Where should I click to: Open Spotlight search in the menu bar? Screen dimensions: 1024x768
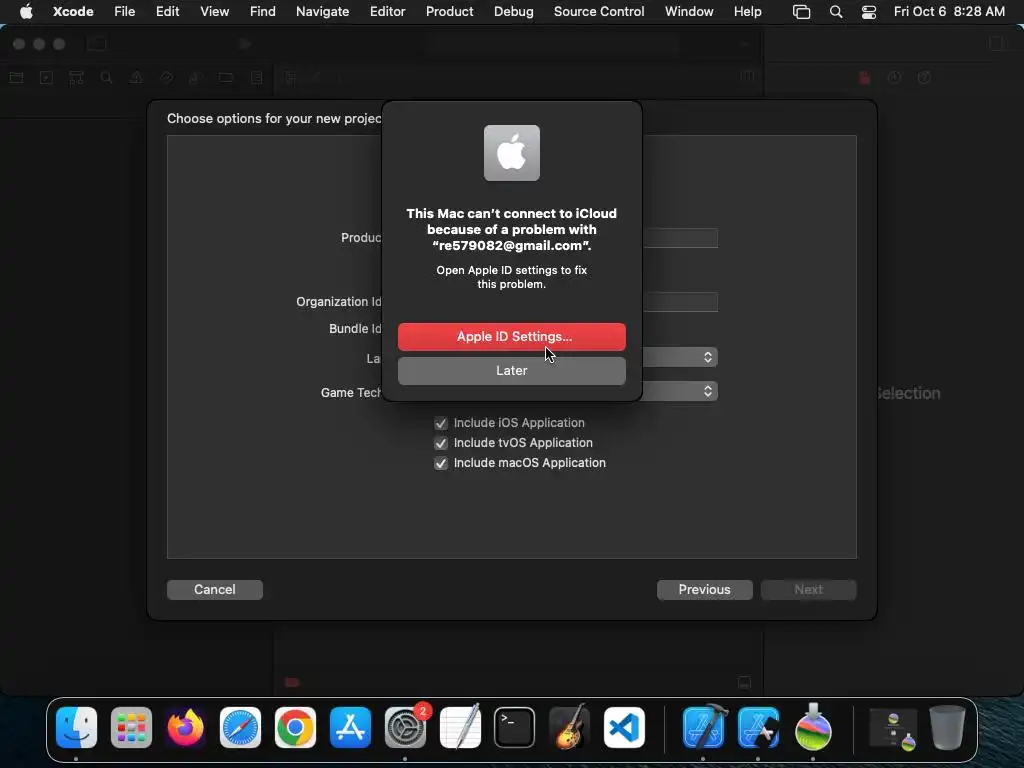coord(835,12)
